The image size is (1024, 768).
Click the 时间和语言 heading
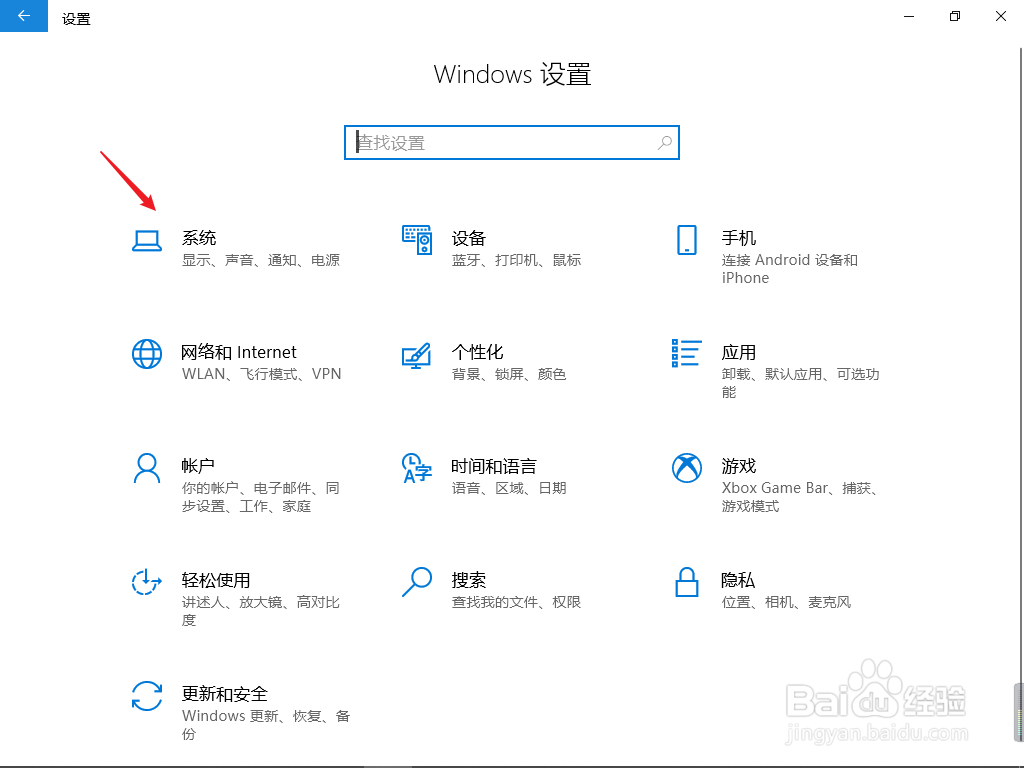494,466
